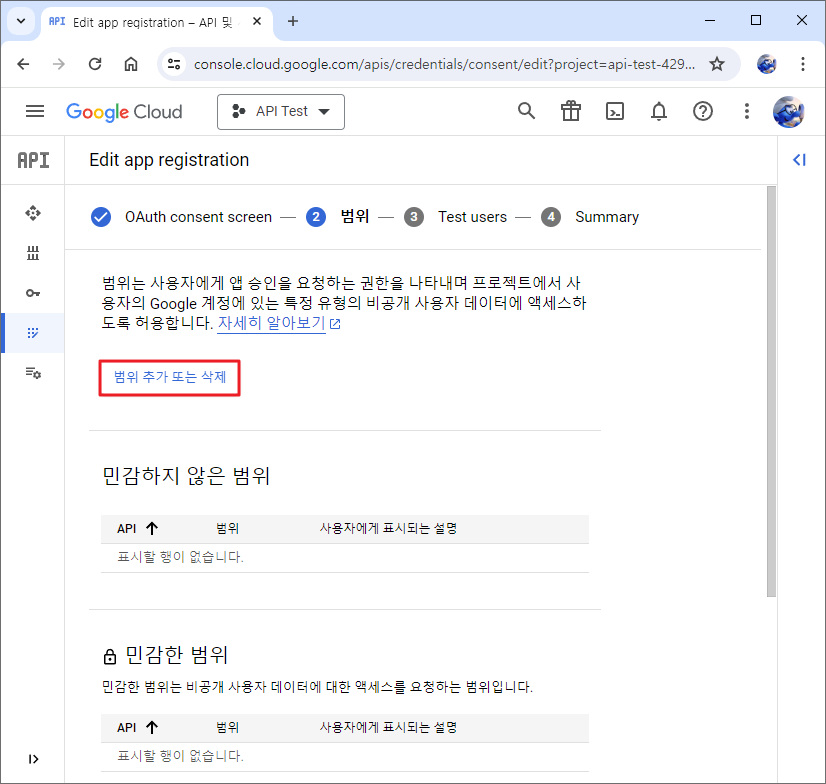Bookmark this page with the star icon
826x784 pixels.
click(716, 64)
